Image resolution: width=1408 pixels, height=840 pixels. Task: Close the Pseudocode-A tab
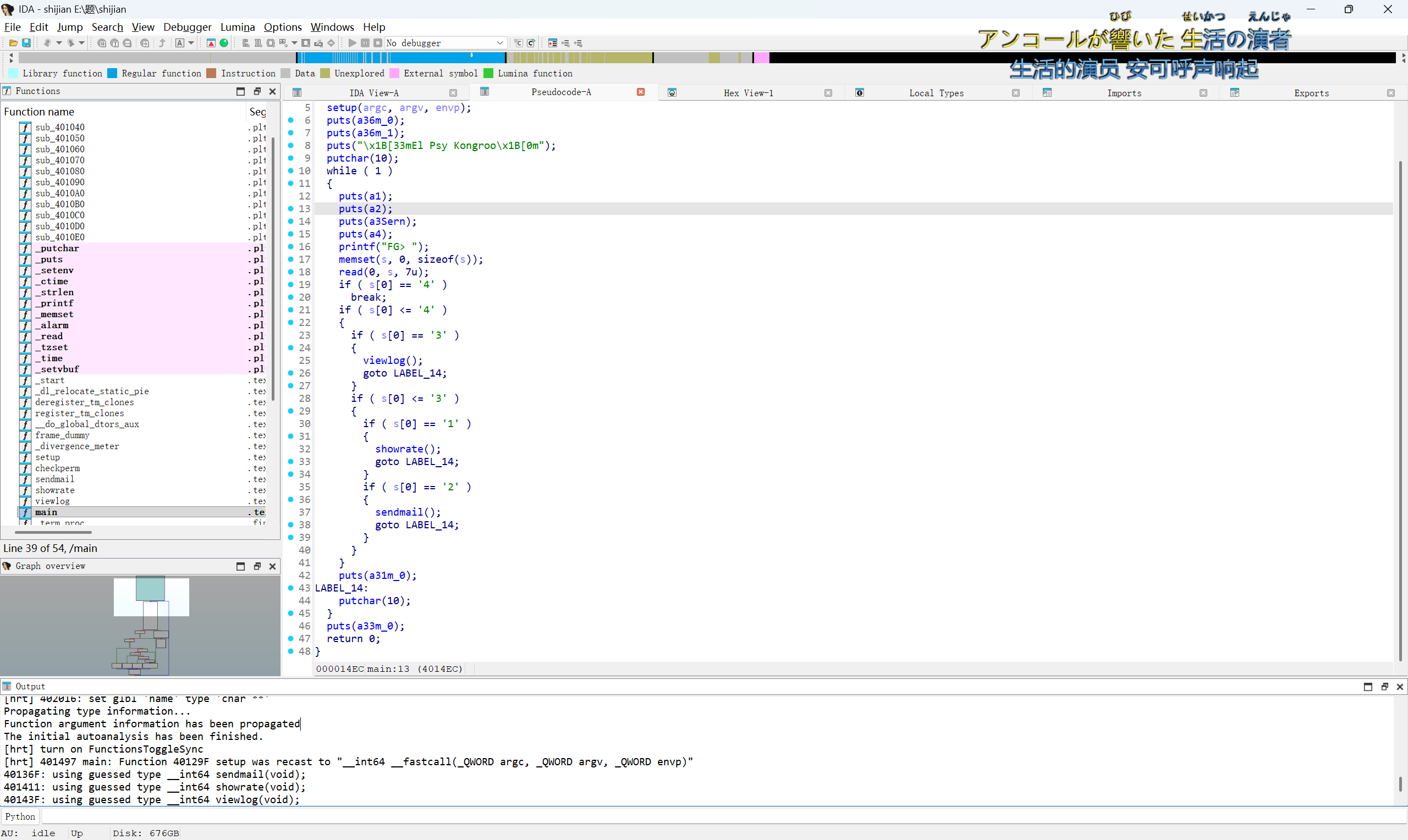point(640,92)
